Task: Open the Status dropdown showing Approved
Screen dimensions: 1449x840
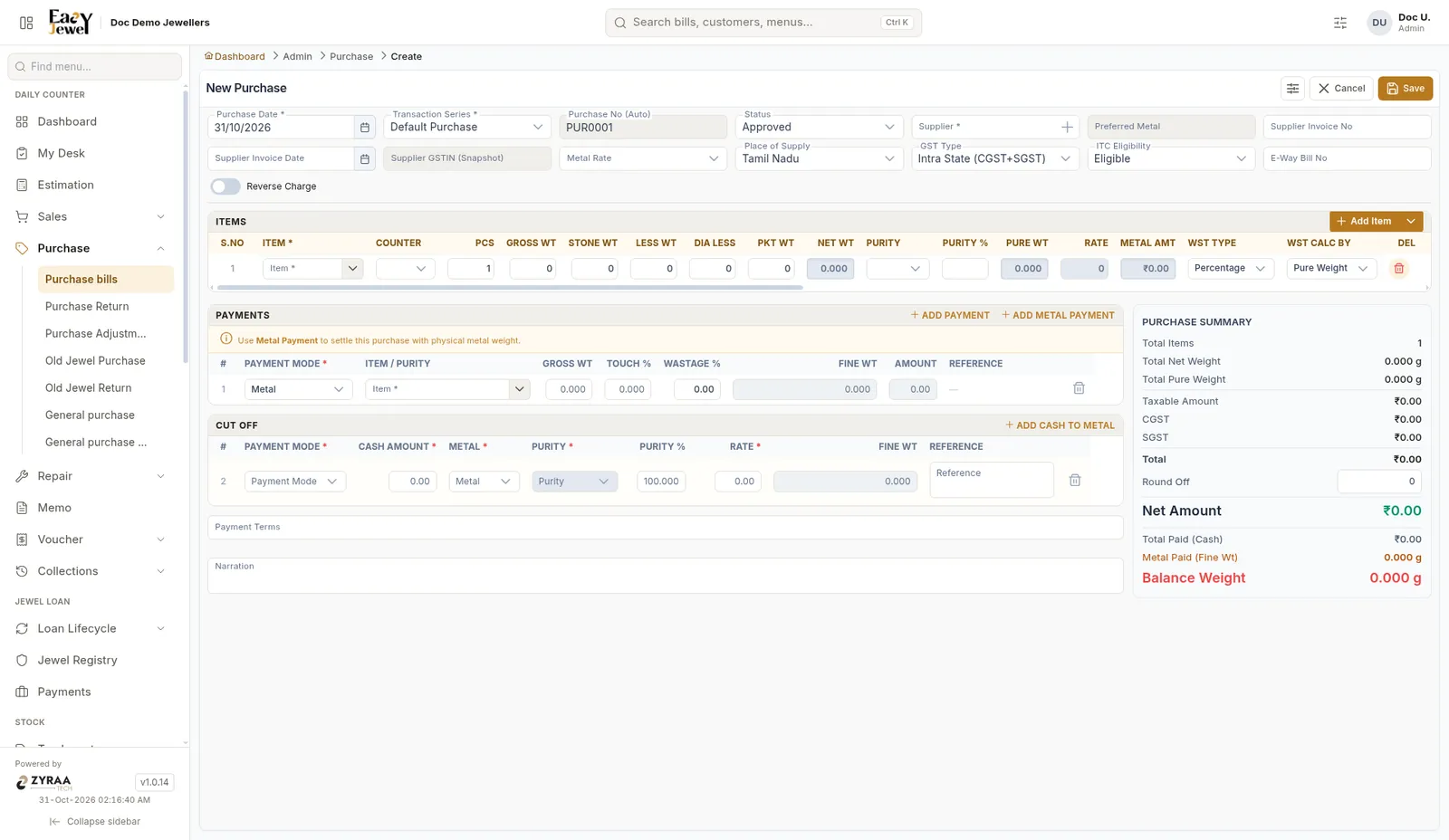Action: [818, 127]
